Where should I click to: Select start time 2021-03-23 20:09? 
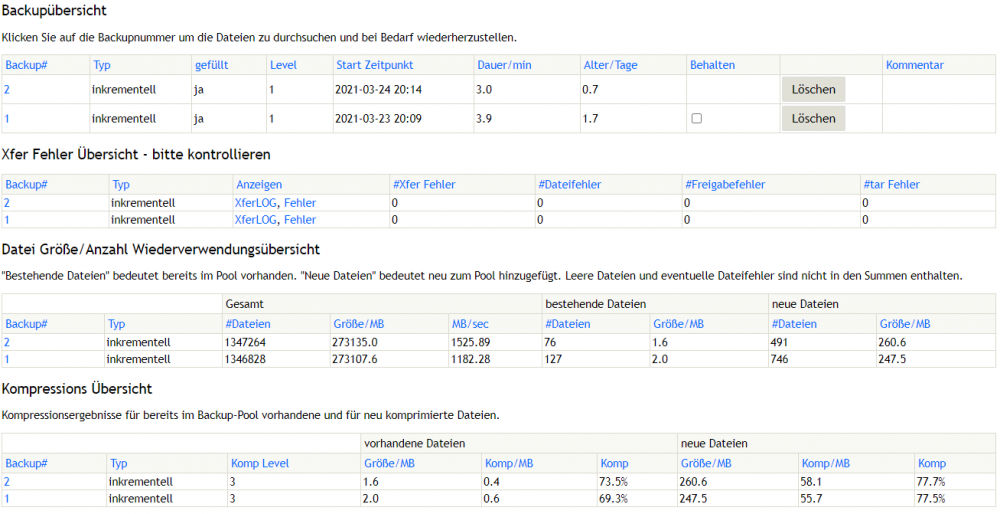pos(378,119)
